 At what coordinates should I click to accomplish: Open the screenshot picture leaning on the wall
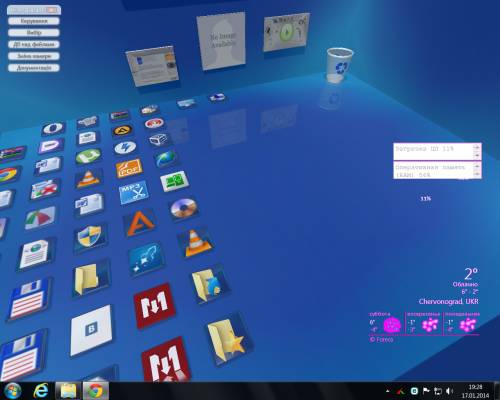(152, 67)
